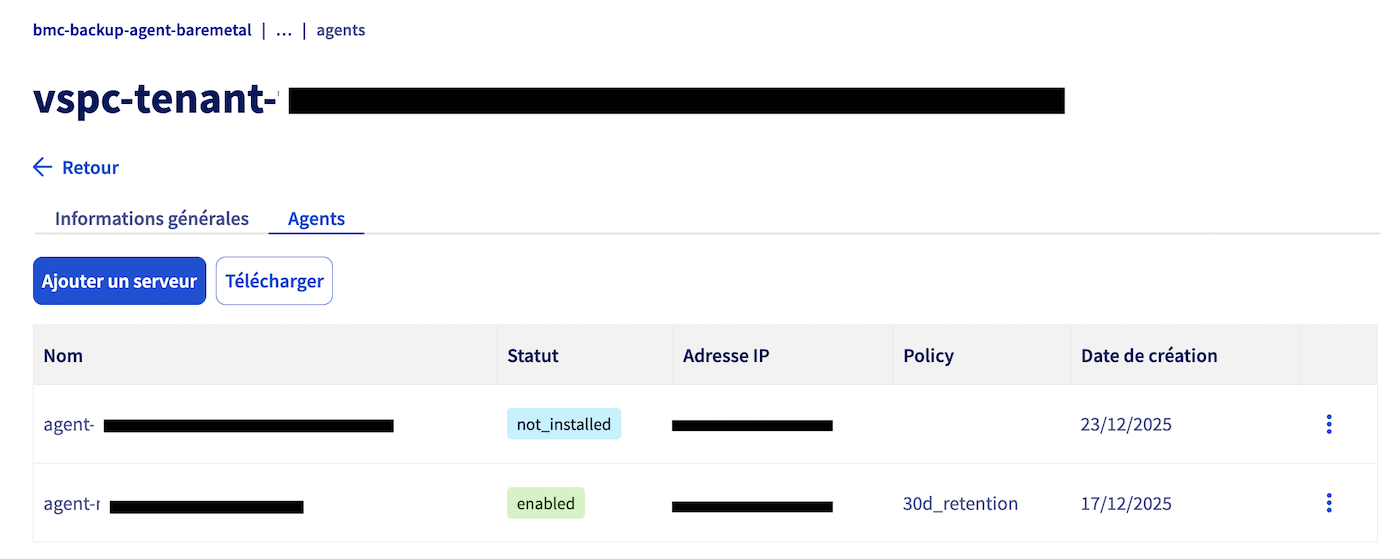Click the Adresse IP column header
Screen dimensions: 1400x559
[726, 356]
